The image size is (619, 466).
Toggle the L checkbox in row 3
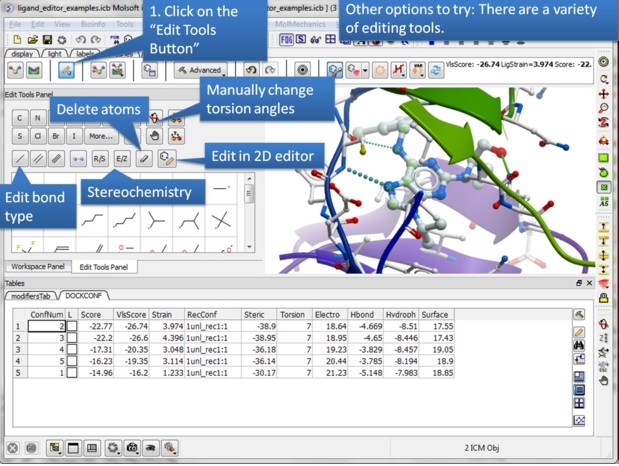pos(71,348)
